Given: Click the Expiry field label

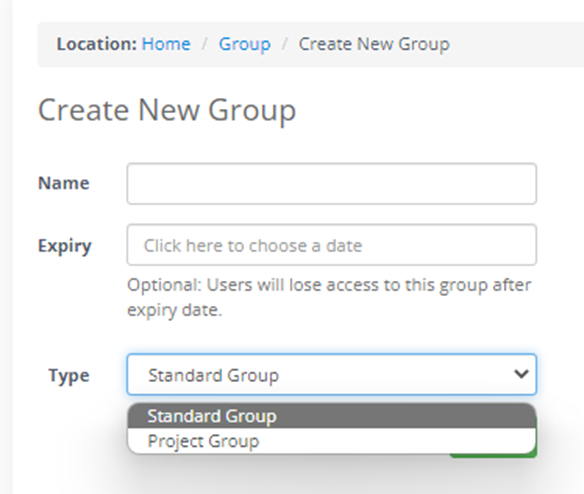Looking at the screenshot, I should click(x=64, y=246).
